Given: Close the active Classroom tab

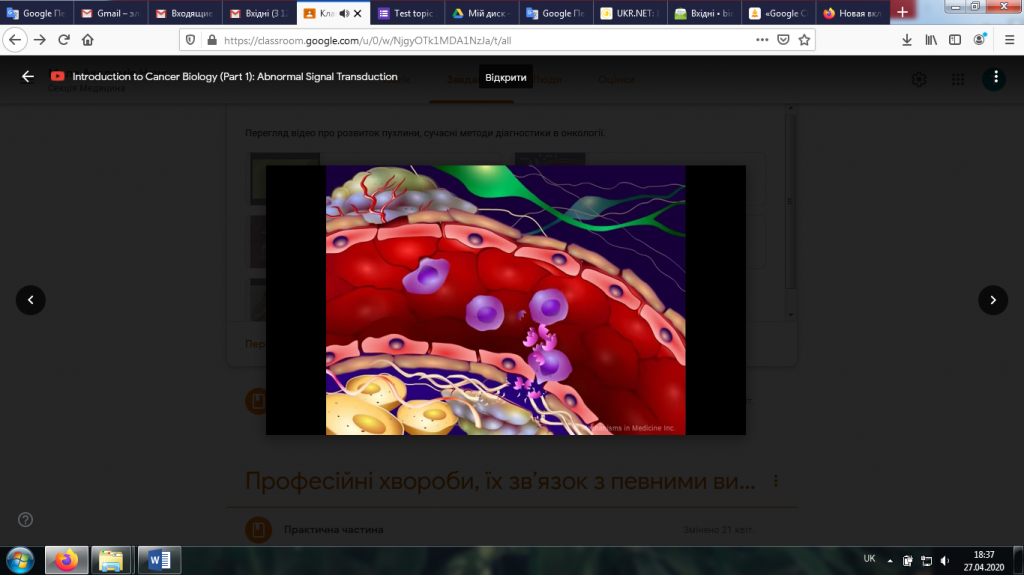Looking at the screenshot, I should coord(358,13).
